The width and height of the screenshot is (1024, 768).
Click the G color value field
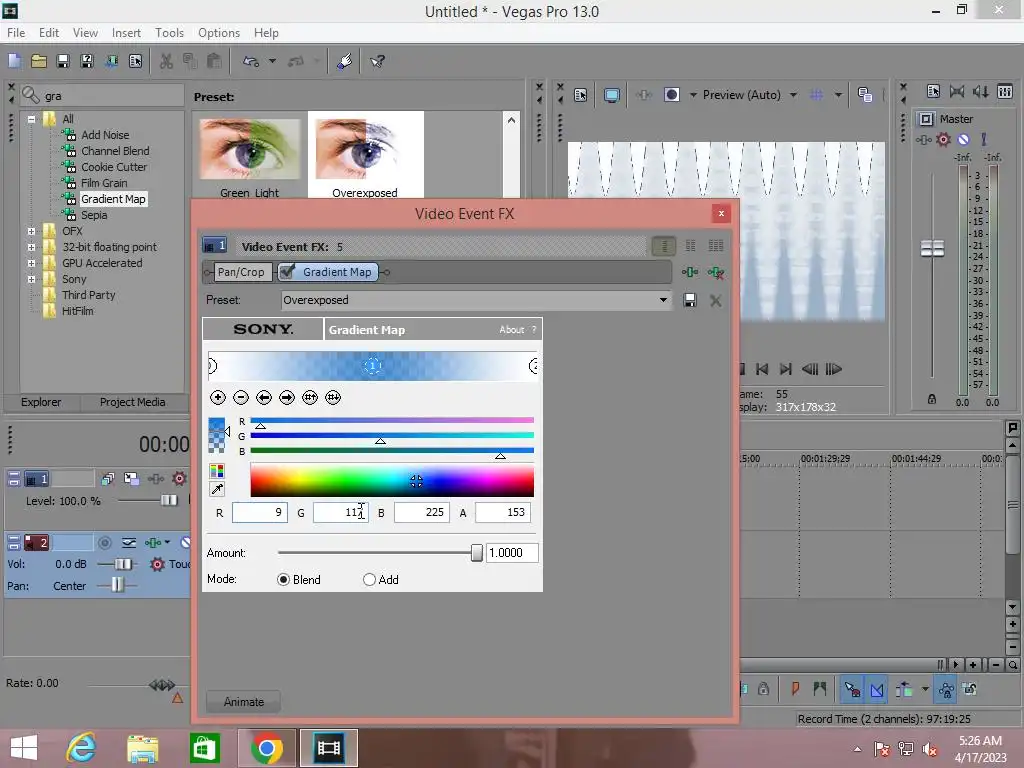pyautogui.click(x=340, y=513)
